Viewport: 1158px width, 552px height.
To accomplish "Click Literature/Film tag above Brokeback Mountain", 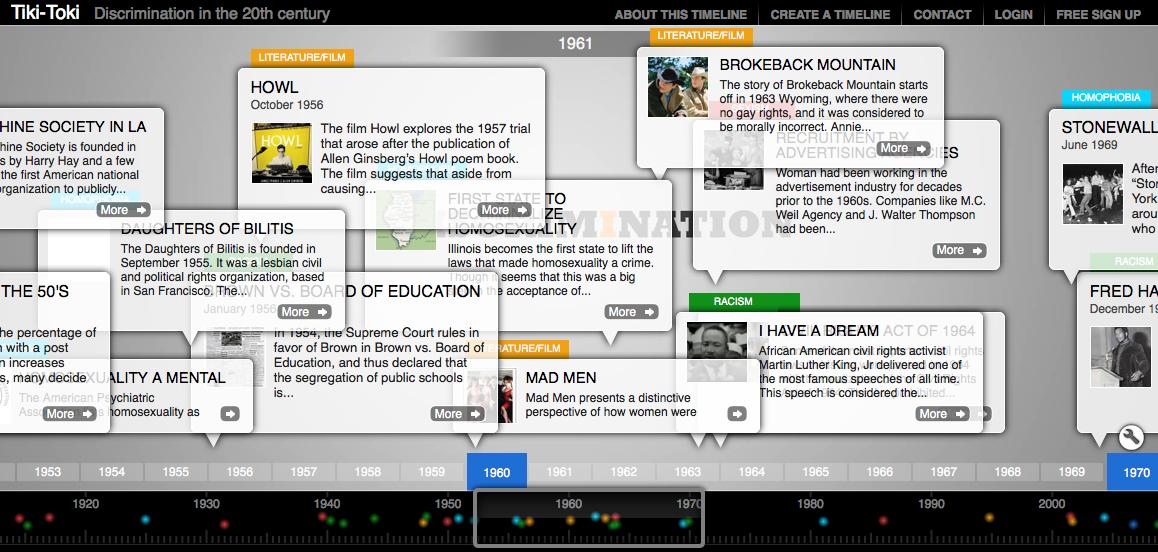I will pyautogui.click(x=701, y=35).
